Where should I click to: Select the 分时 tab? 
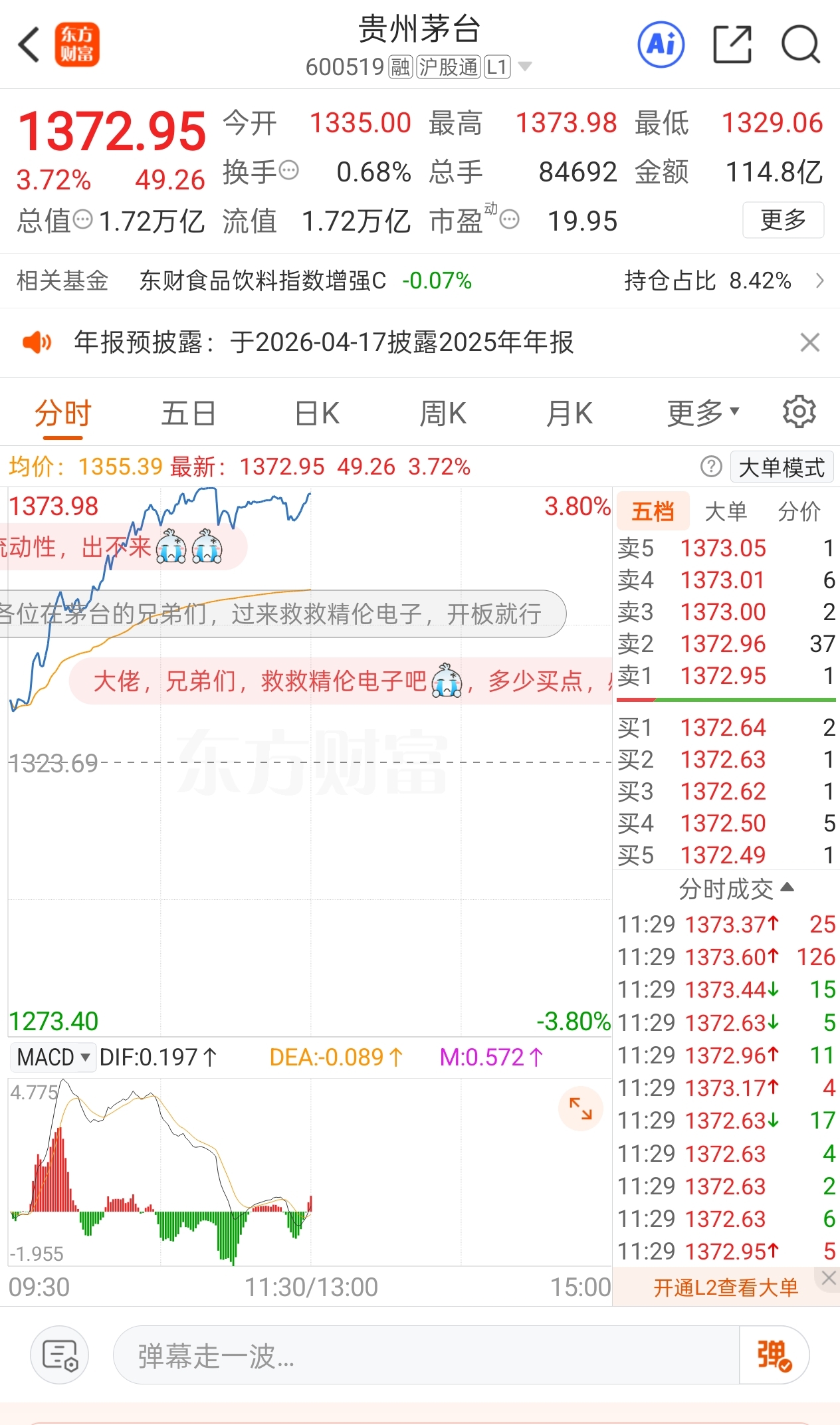tap(62, 413)
